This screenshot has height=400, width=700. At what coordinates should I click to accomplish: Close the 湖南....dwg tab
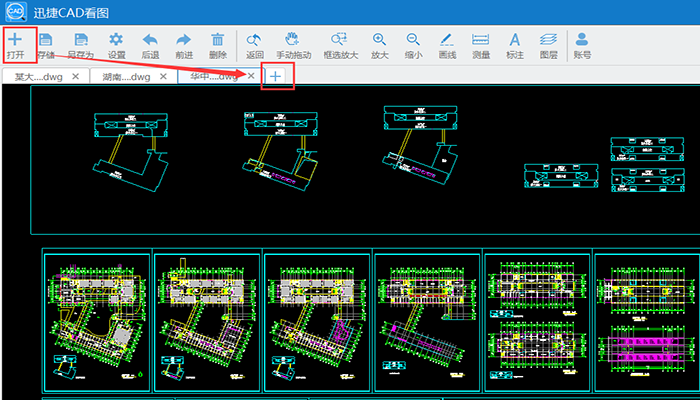[163, 76]
